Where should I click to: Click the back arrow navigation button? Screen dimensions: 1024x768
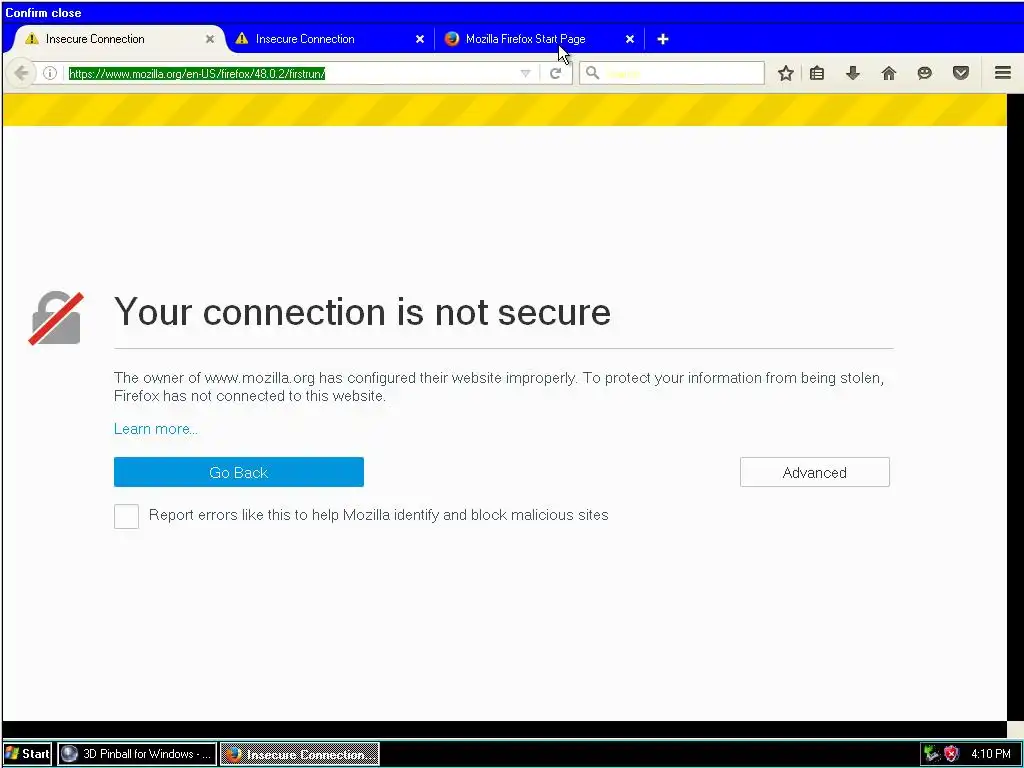(20, 72)
